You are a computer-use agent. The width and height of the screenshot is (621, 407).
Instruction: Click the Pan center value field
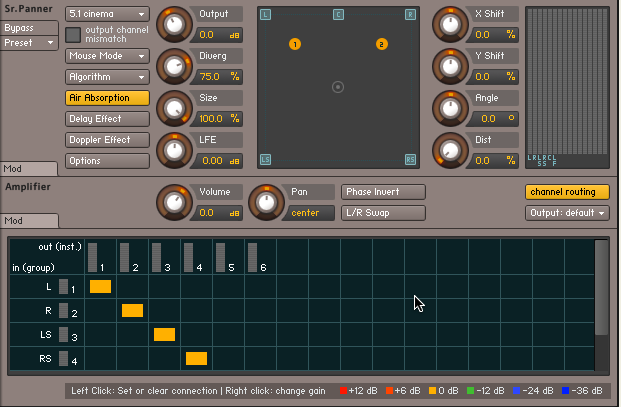click(310, 213)
